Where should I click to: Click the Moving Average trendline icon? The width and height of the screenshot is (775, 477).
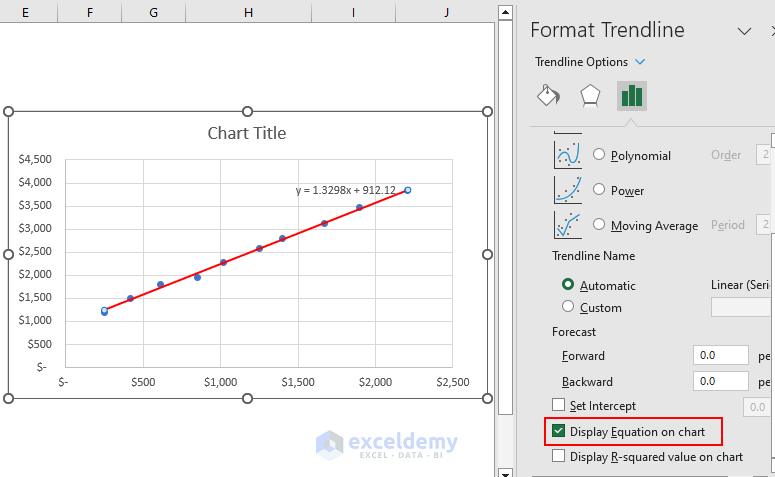(x=568, y=225)
